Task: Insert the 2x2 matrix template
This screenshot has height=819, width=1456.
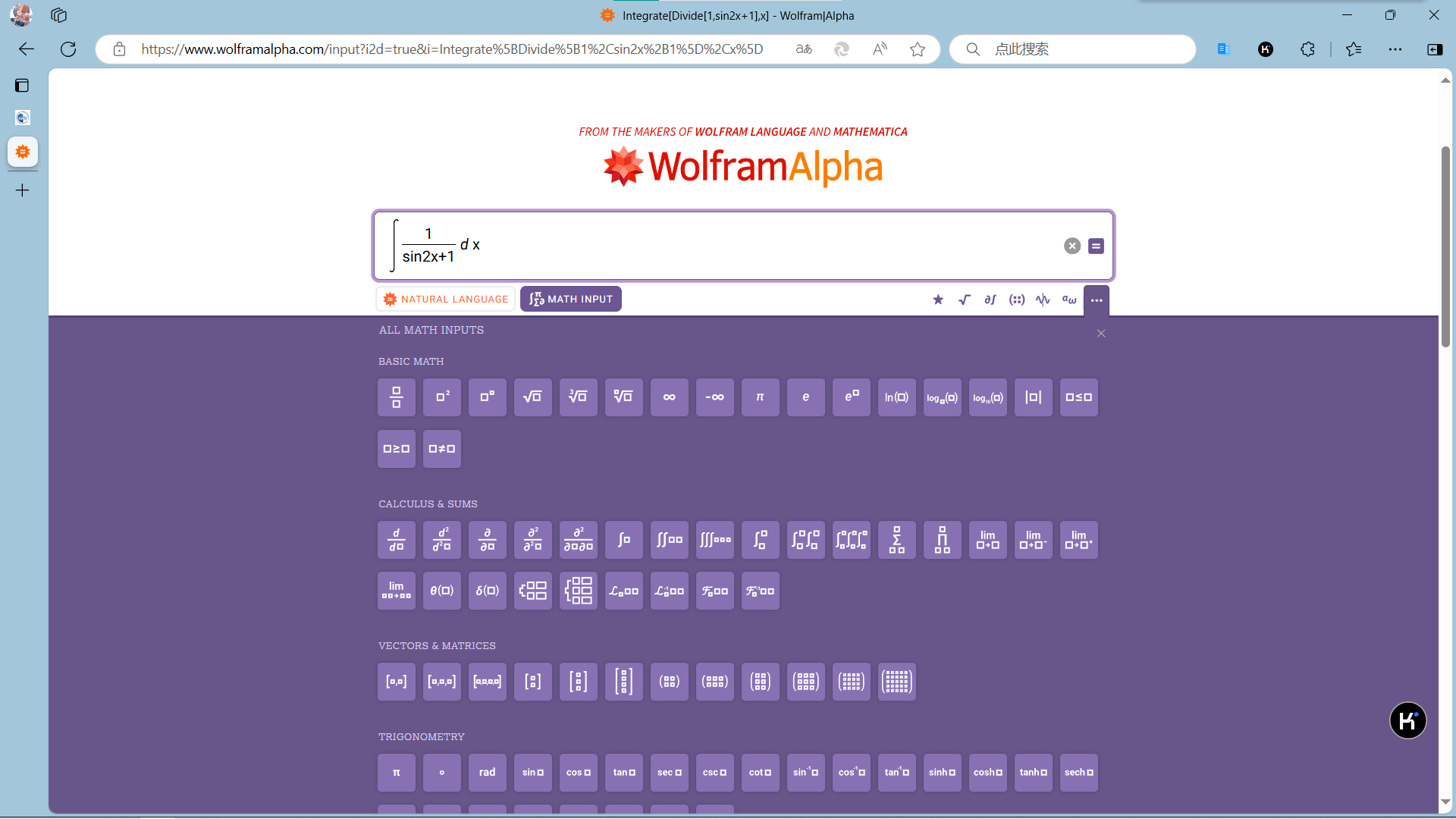Action: (669, 682)
